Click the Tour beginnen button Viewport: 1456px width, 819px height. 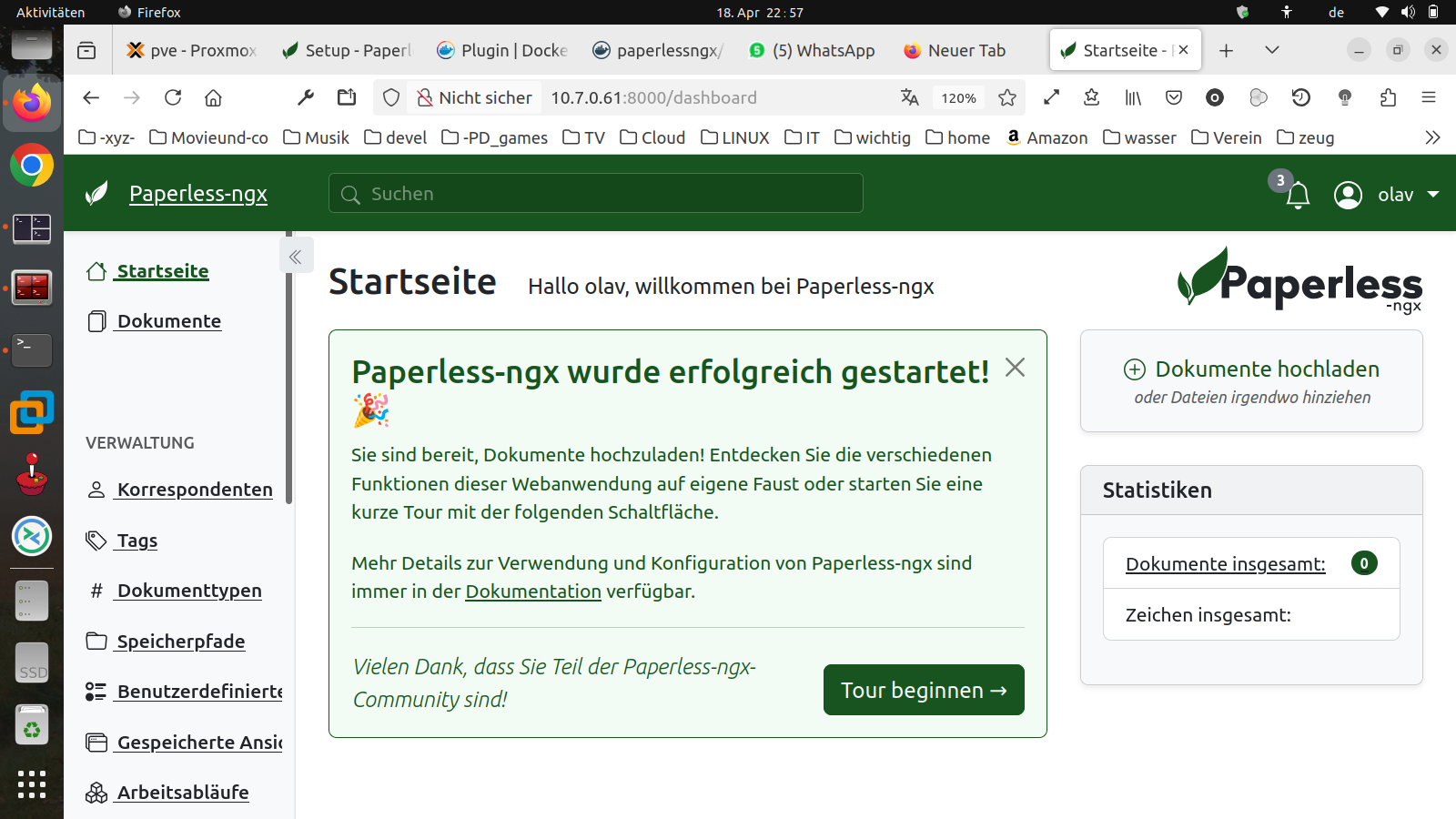pyautogui.click(x=924, y=690)
